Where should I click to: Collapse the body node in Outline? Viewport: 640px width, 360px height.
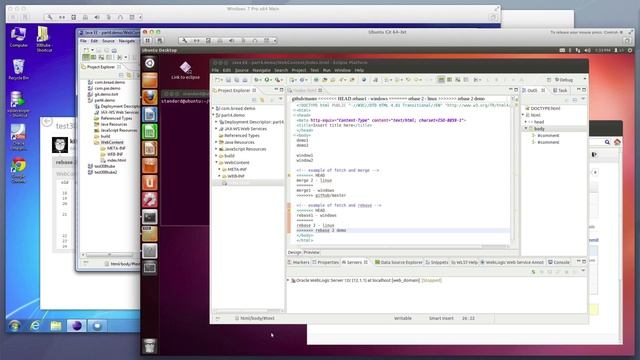coord(526,129)
